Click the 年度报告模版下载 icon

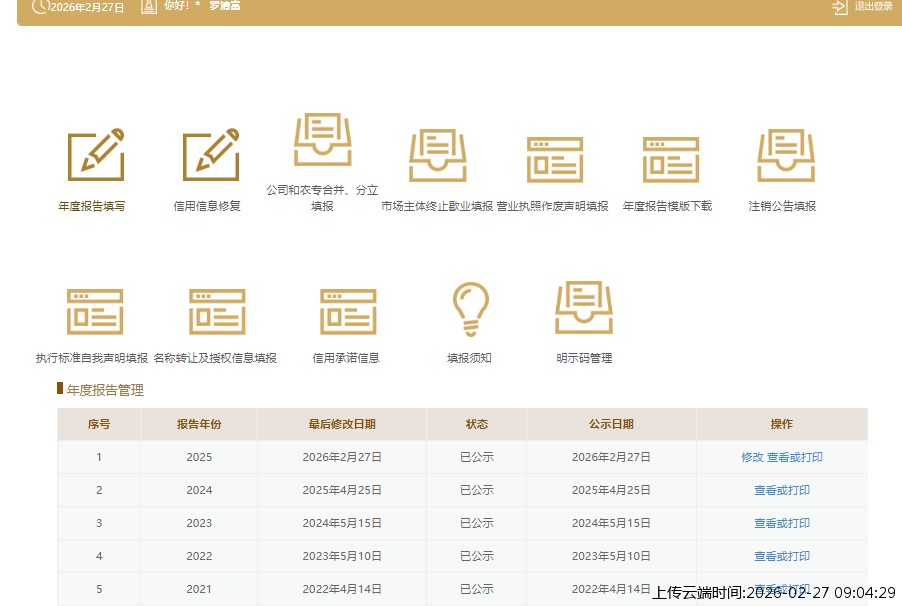click(669, 159)
